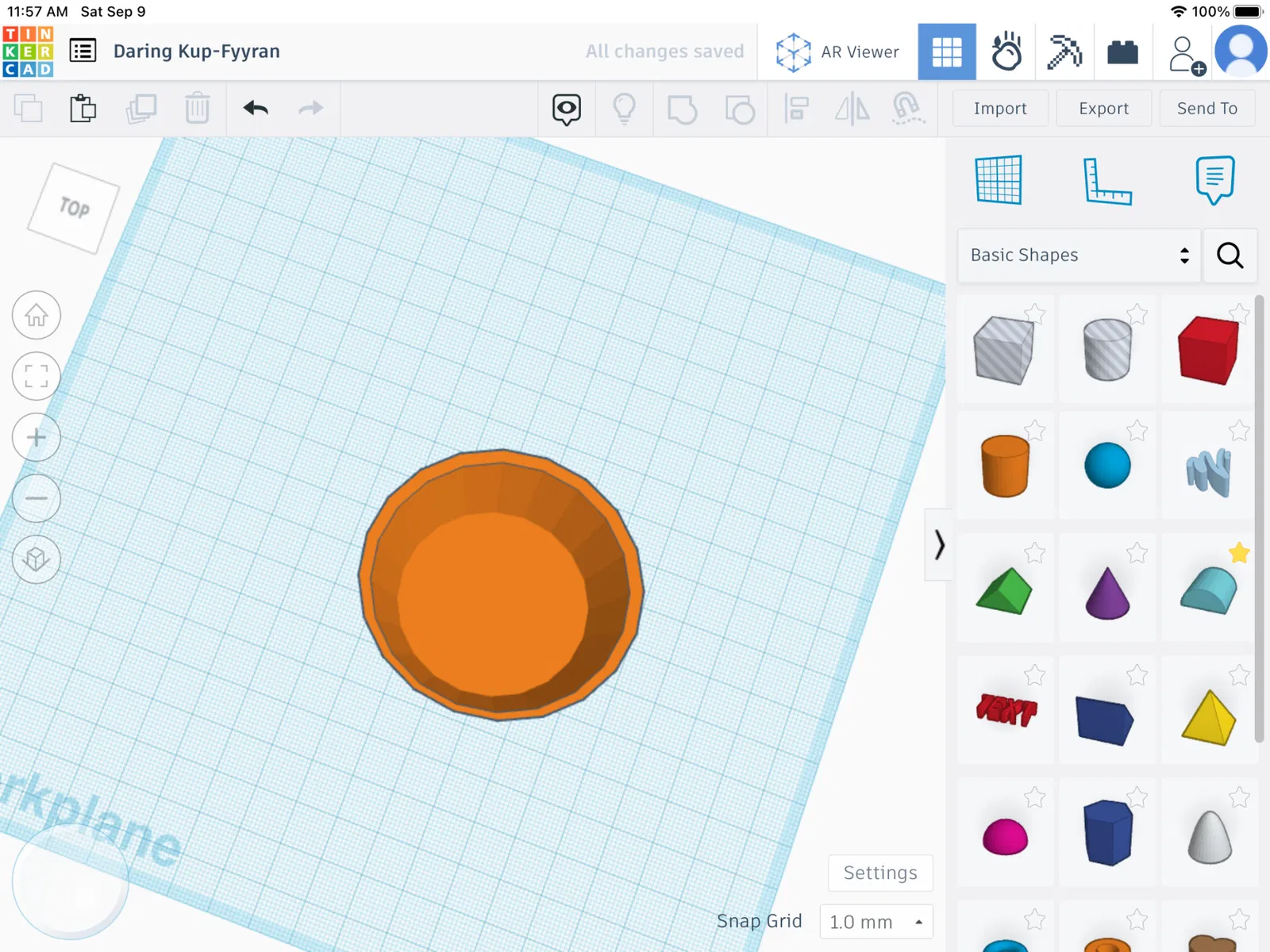Click the Top face of the view cube

74,208
